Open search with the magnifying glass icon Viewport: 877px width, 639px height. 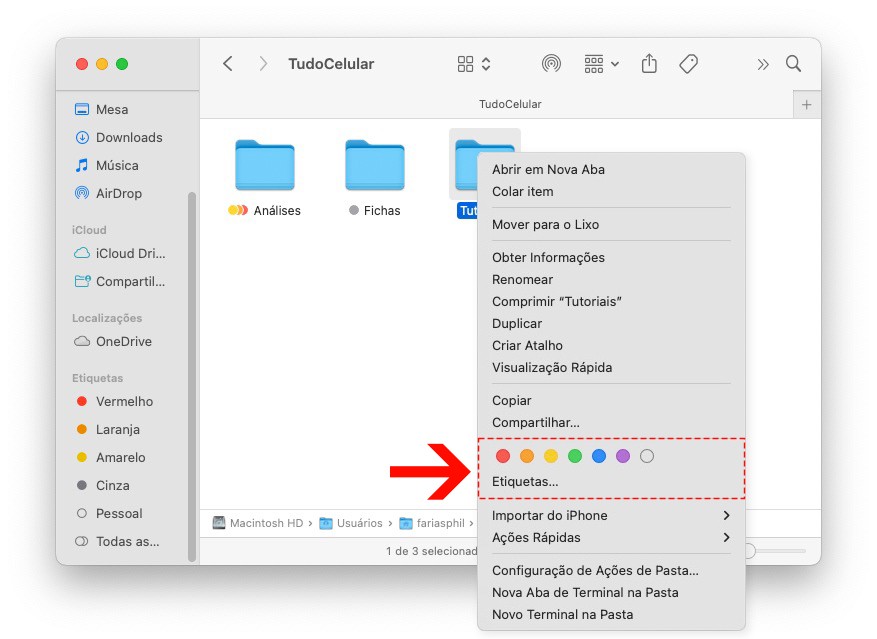point(793,64)
